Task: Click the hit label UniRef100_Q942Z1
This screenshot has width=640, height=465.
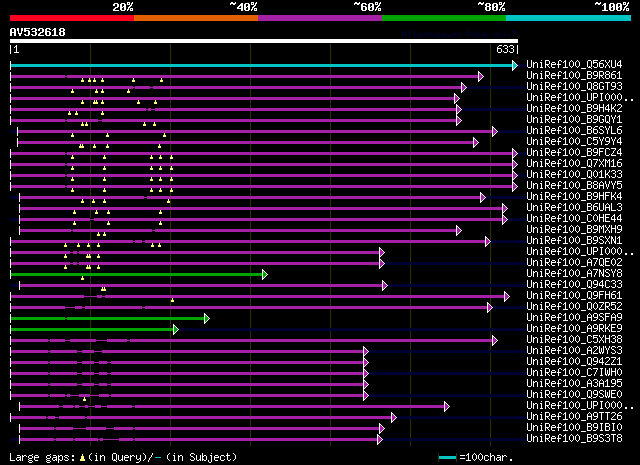Action: point(574,362)
